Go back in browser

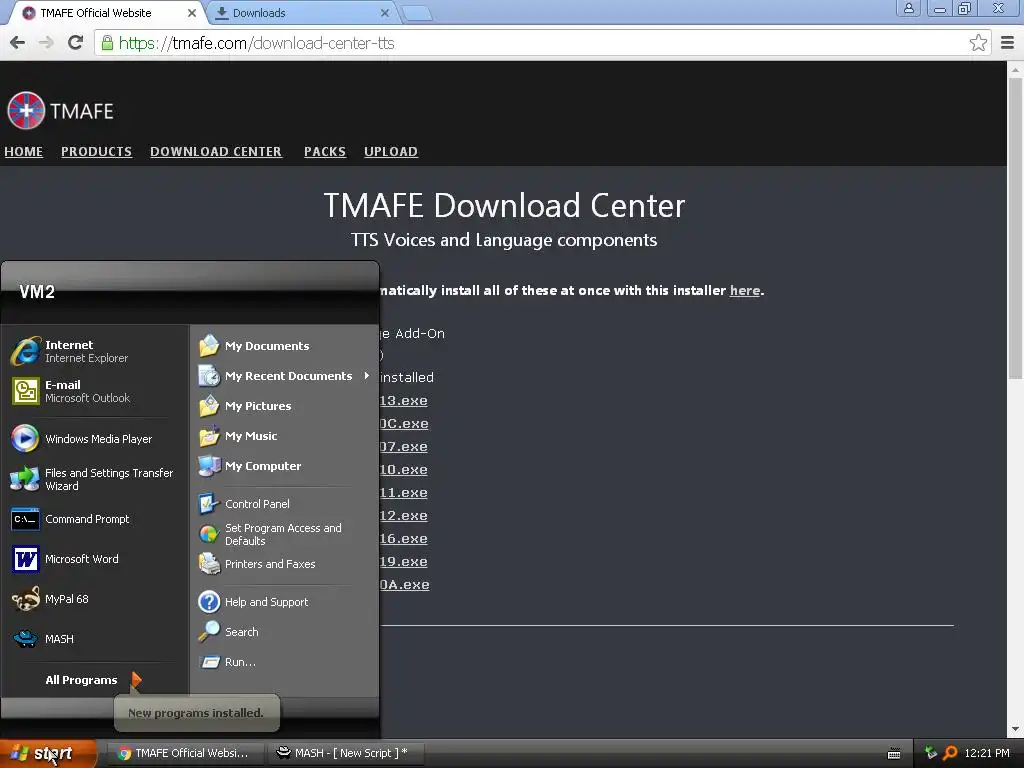[18, 43]
